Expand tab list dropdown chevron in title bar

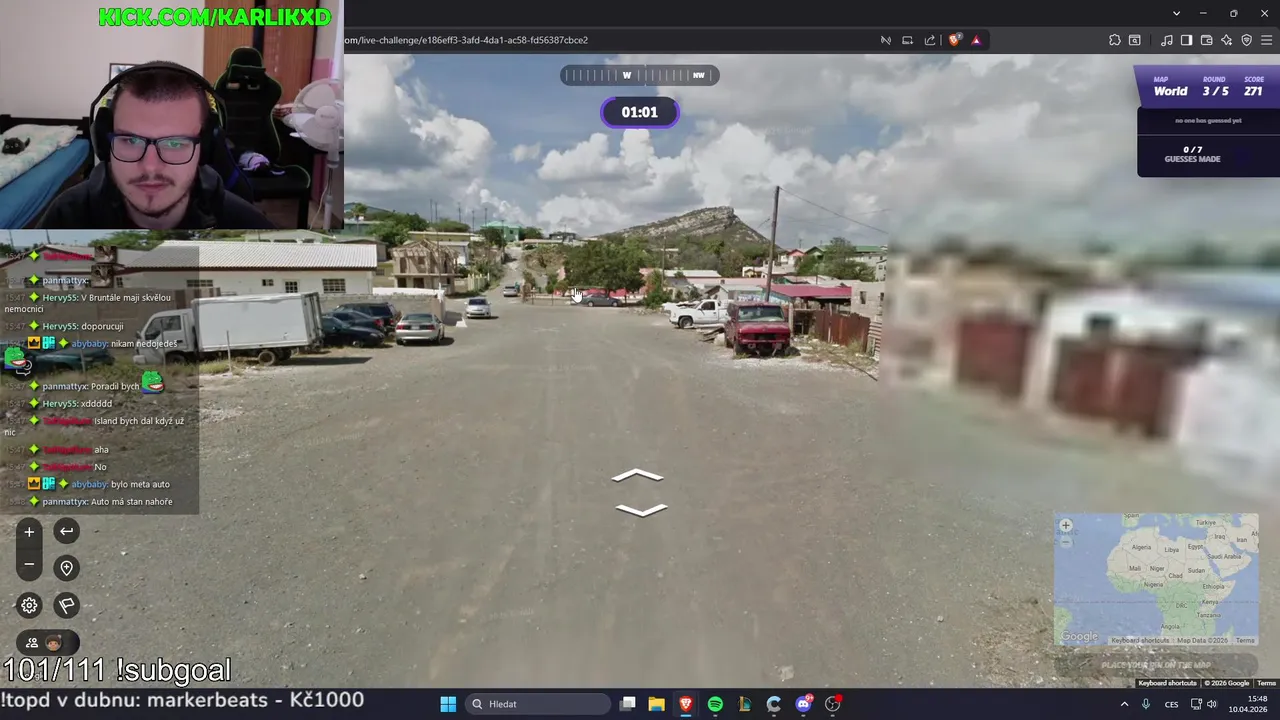point(1177,13)
